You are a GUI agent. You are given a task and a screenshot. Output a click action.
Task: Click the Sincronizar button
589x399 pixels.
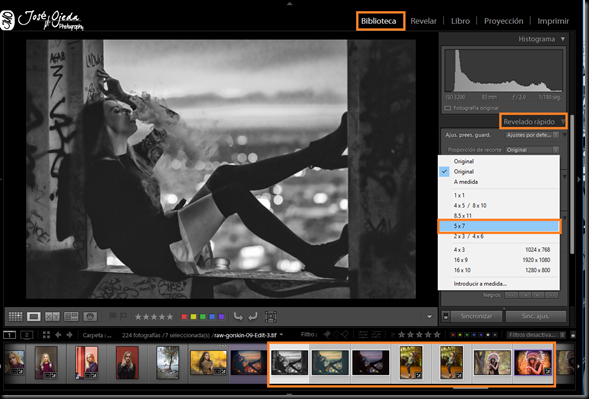point(476,316)
